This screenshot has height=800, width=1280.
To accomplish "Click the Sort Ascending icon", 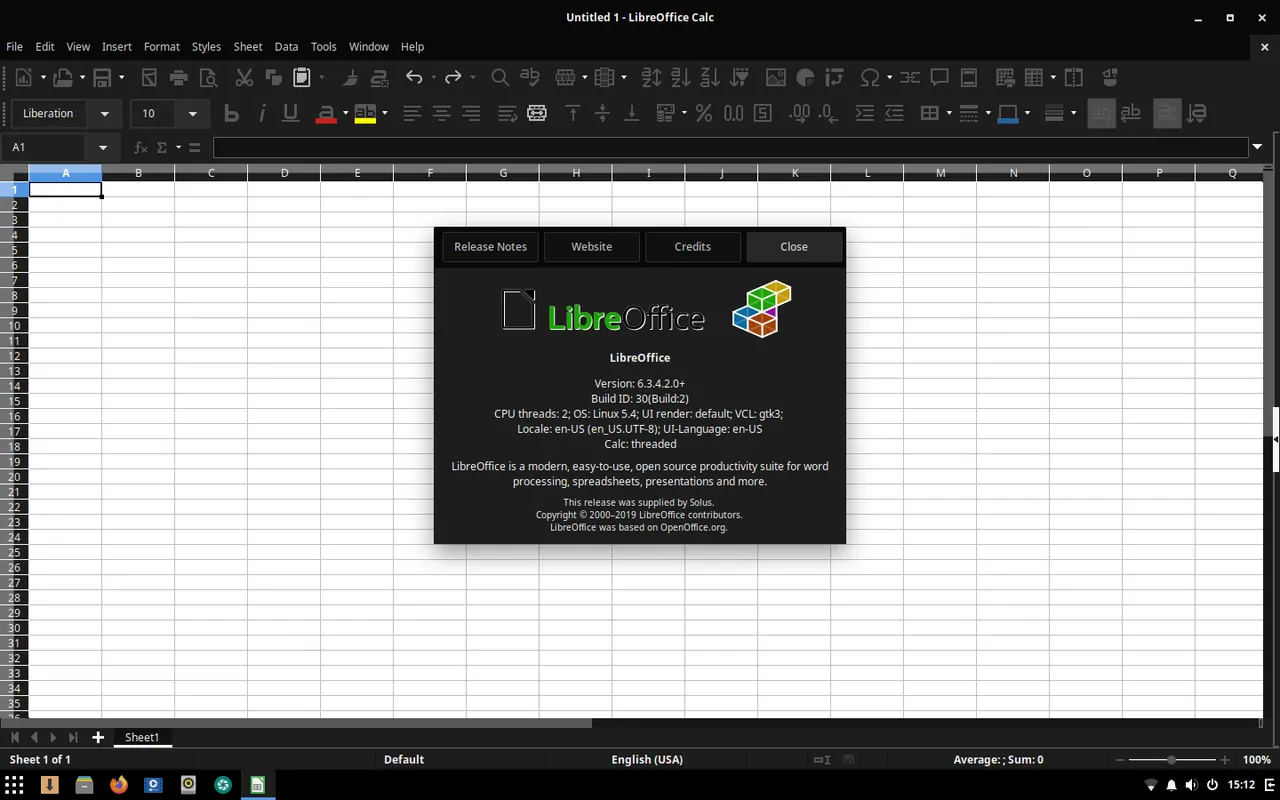I will (x=681, y=77).
